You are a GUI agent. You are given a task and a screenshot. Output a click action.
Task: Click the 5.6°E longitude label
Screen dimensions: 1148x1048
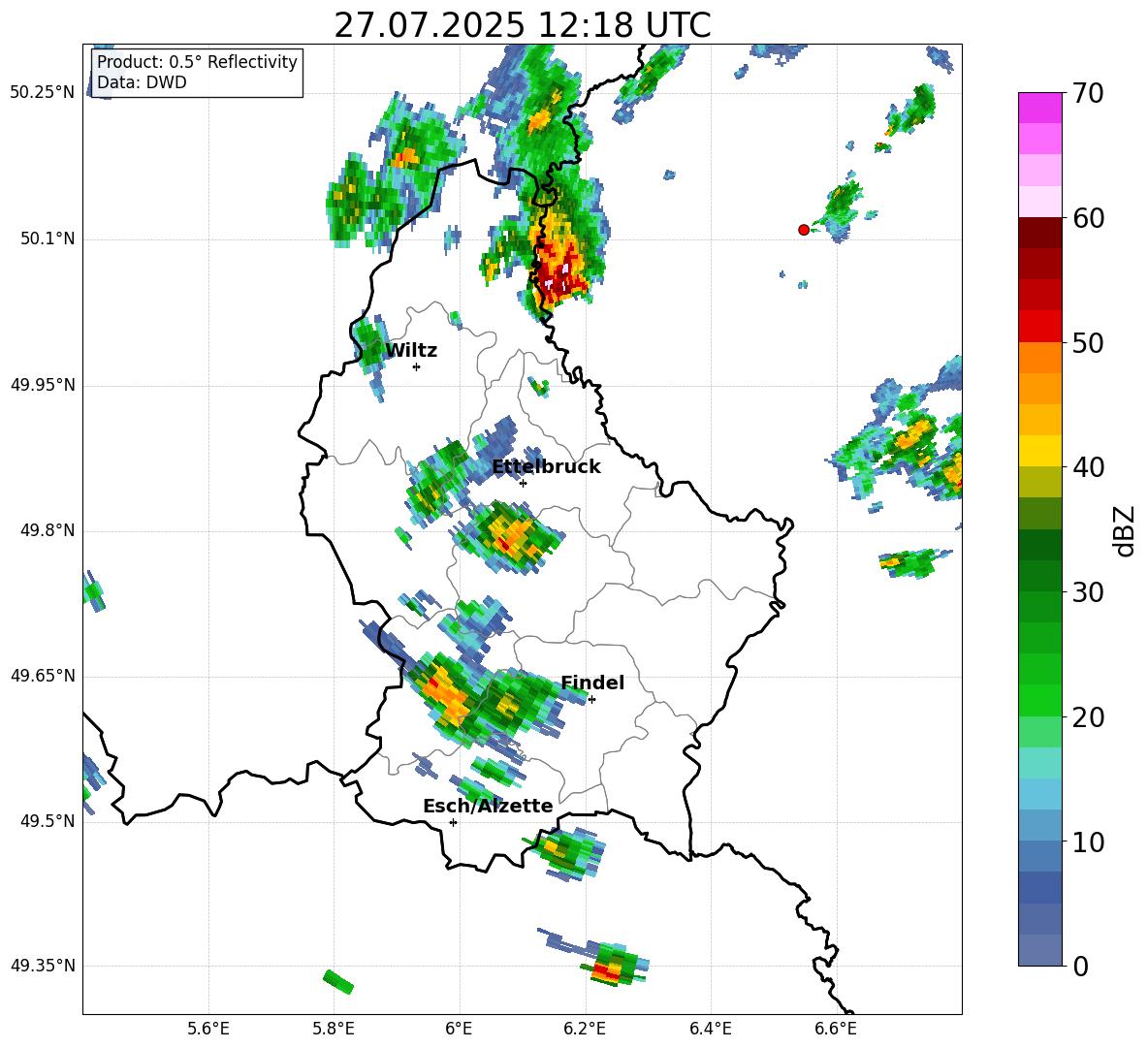pyautogui.click(x=208, y=1029)
